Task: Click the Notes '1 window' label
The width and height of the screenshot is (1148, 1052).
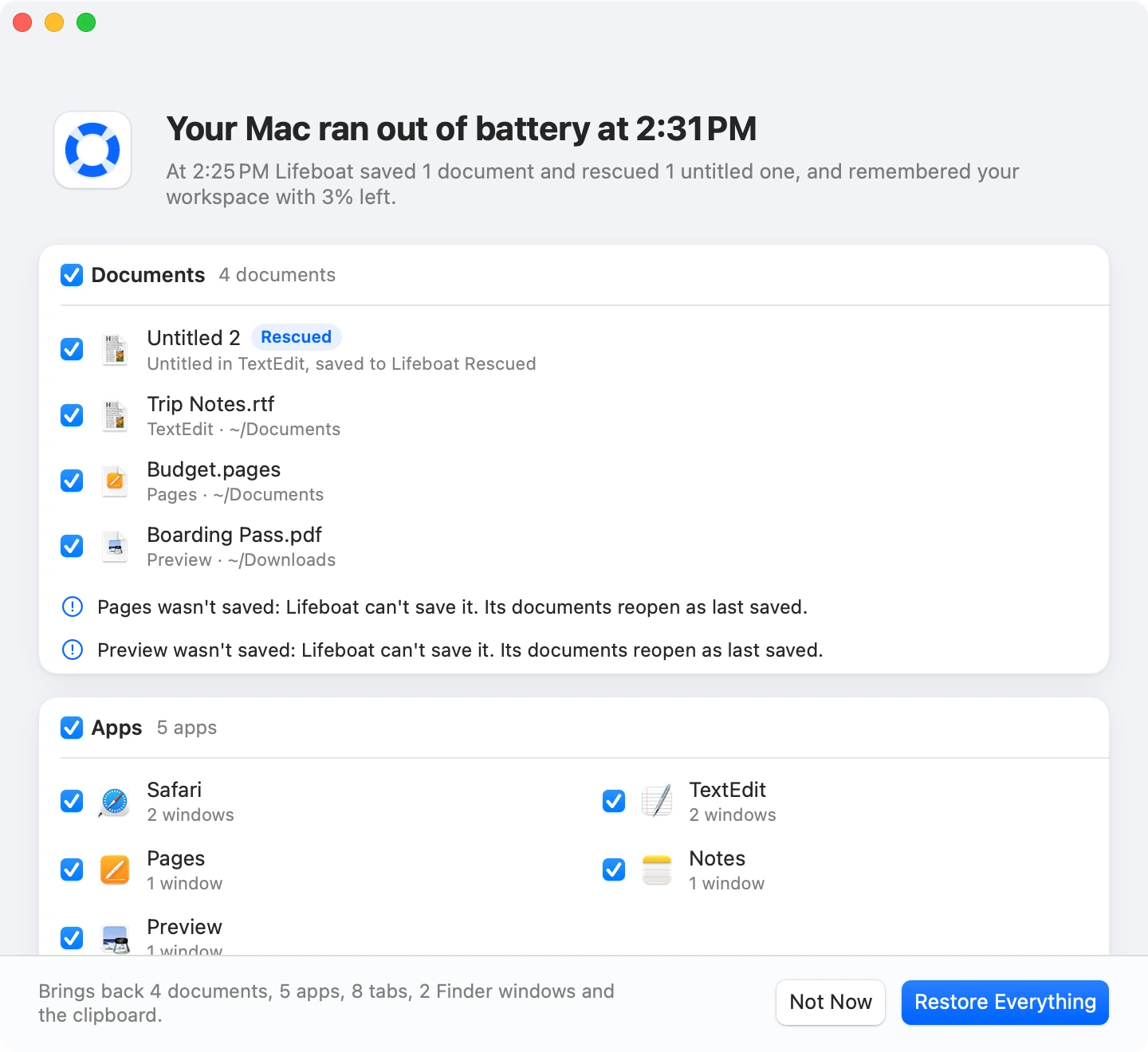Action: tap(727, 884)
